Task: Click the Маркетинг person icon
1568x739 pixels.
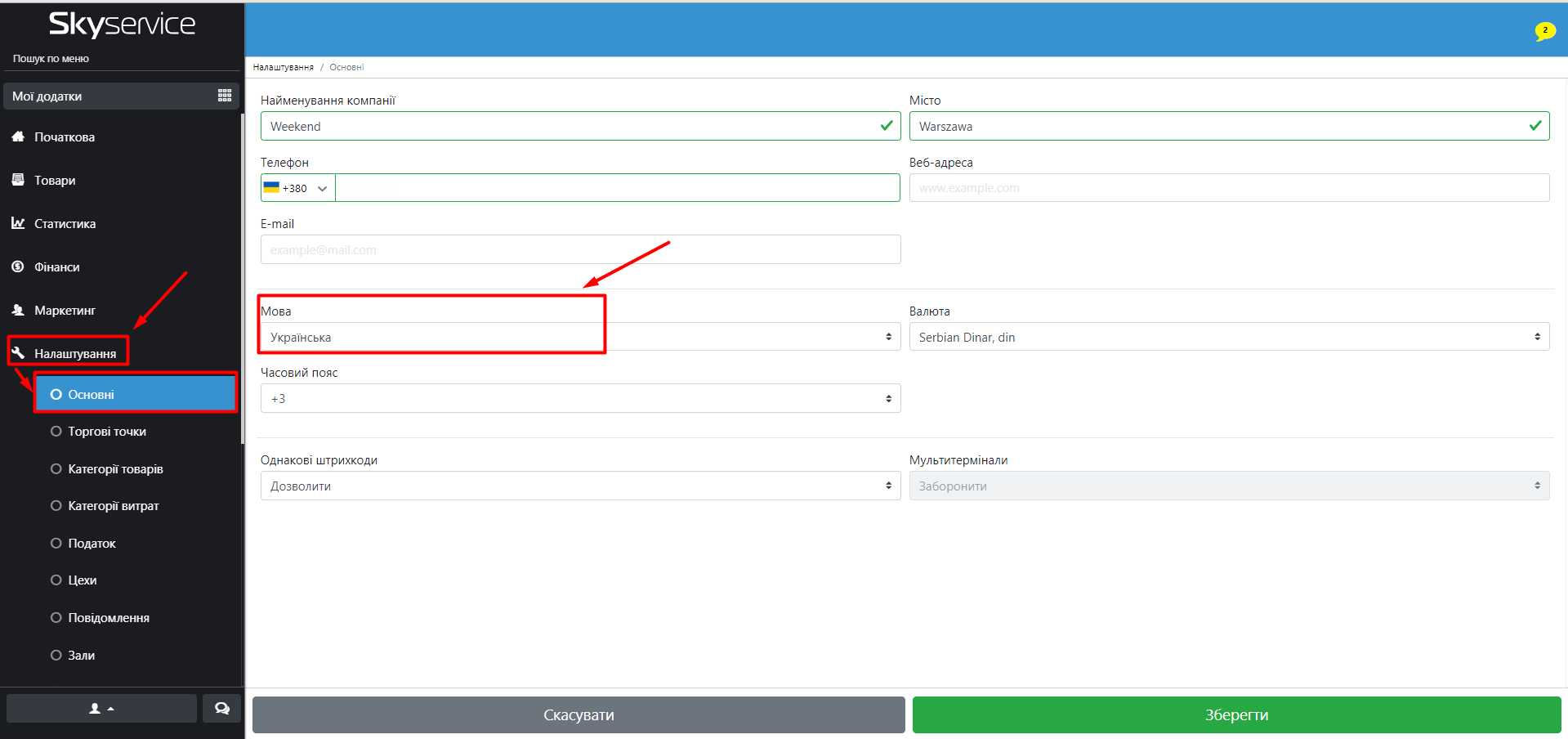Action: [x=18, y=310]
